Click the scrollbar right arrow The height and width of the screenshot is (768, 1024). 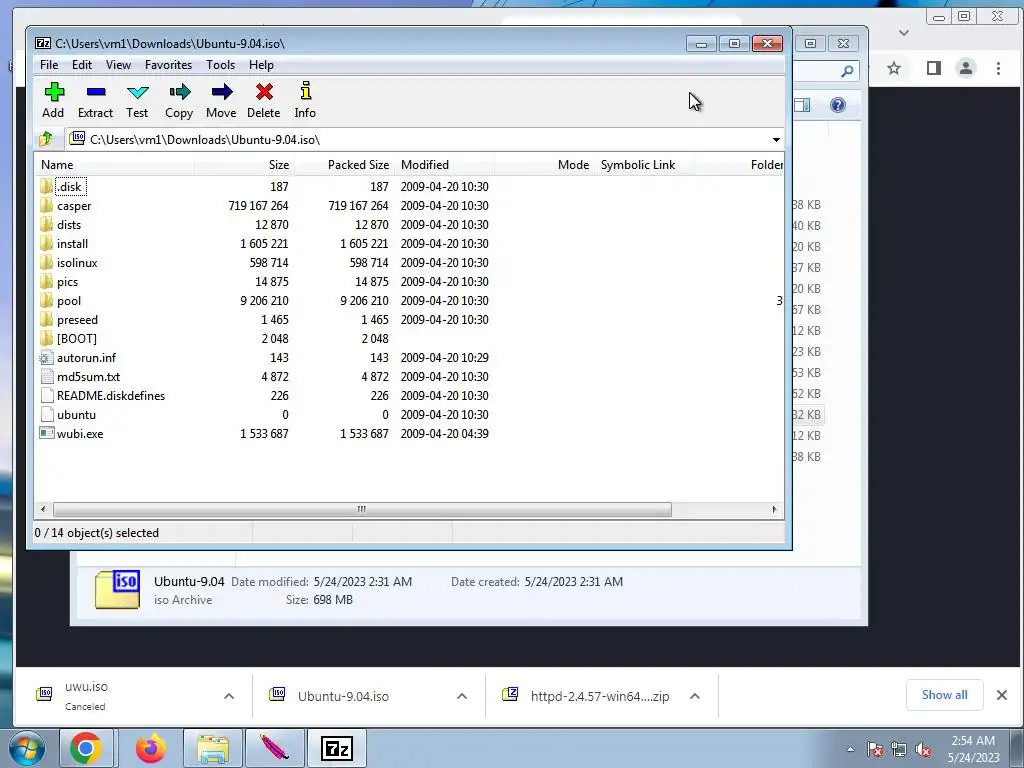click(x=775, y=509)
